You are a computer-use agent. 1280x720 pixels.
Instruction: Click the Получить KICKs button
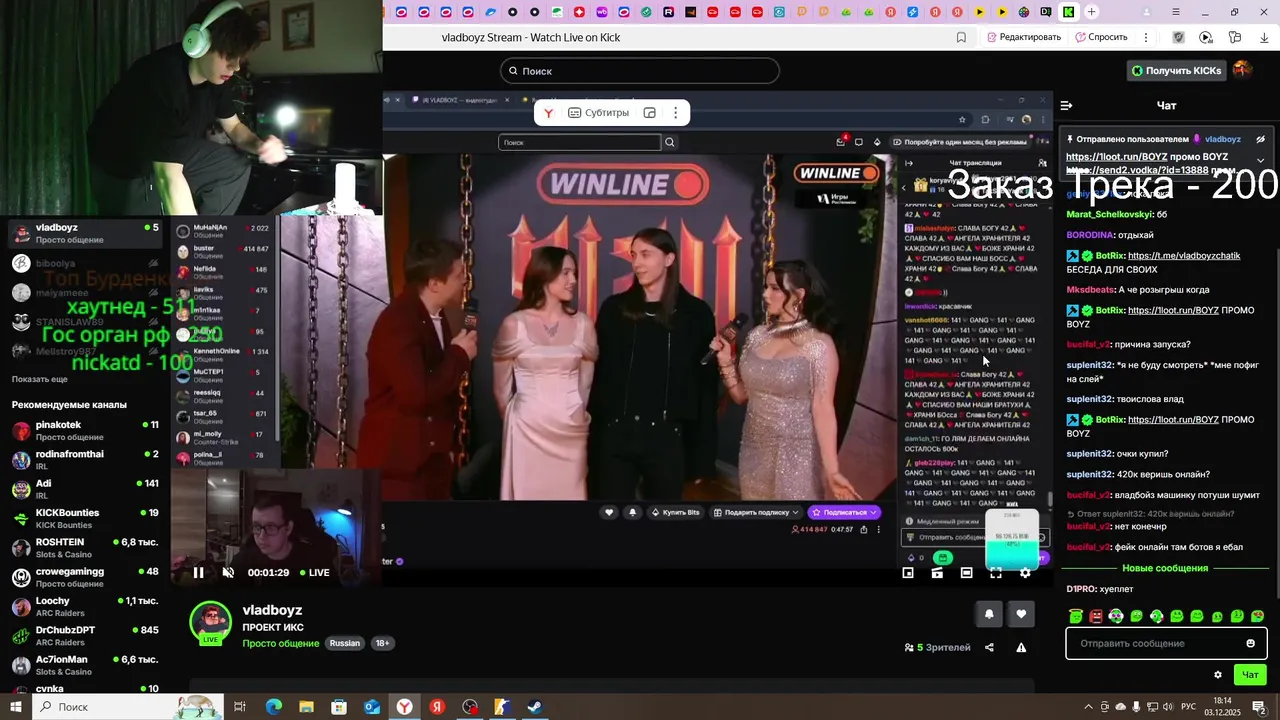click(1176, 71)
